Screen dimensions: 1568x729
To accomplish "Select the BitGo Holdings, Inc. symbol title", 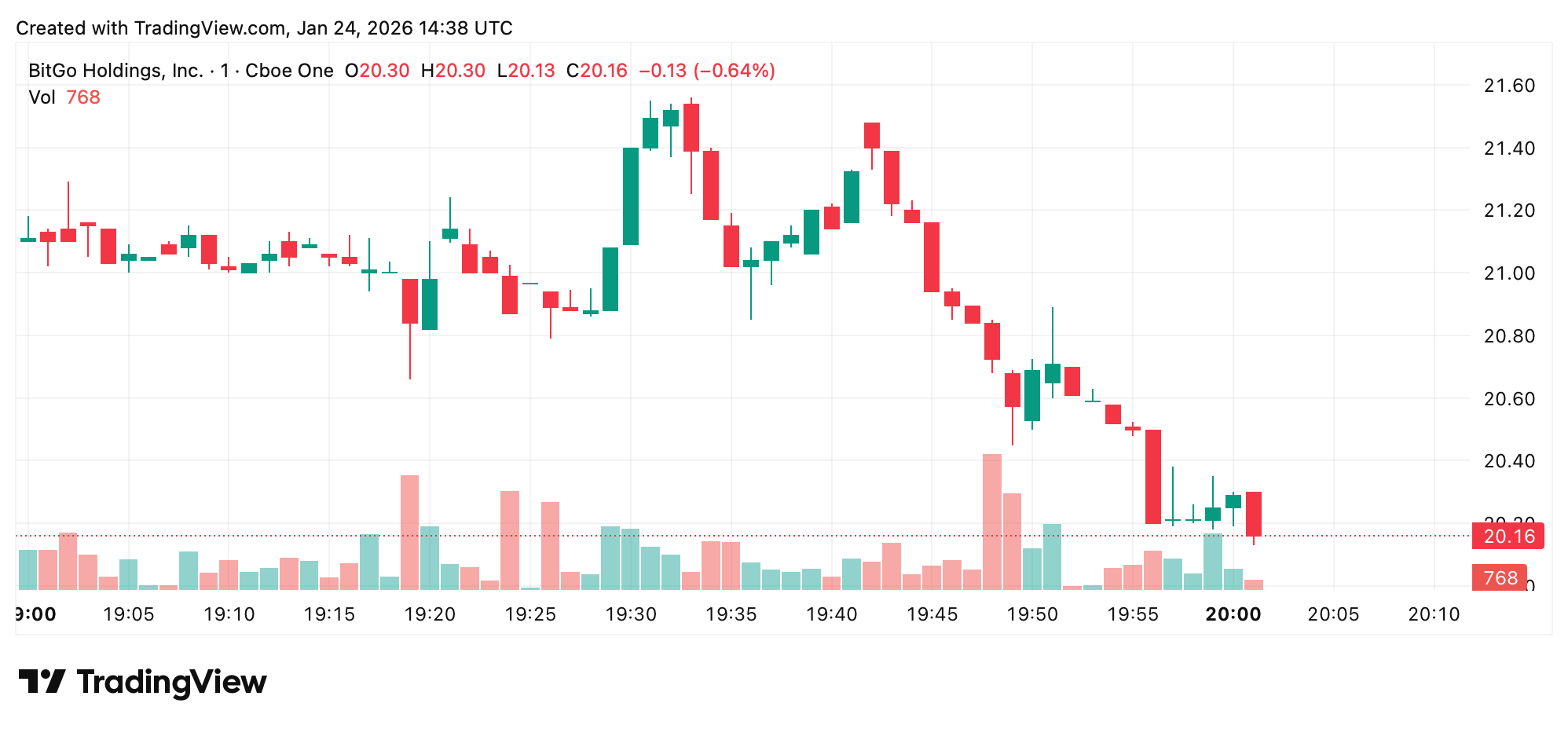I will [x=115, y=71].
